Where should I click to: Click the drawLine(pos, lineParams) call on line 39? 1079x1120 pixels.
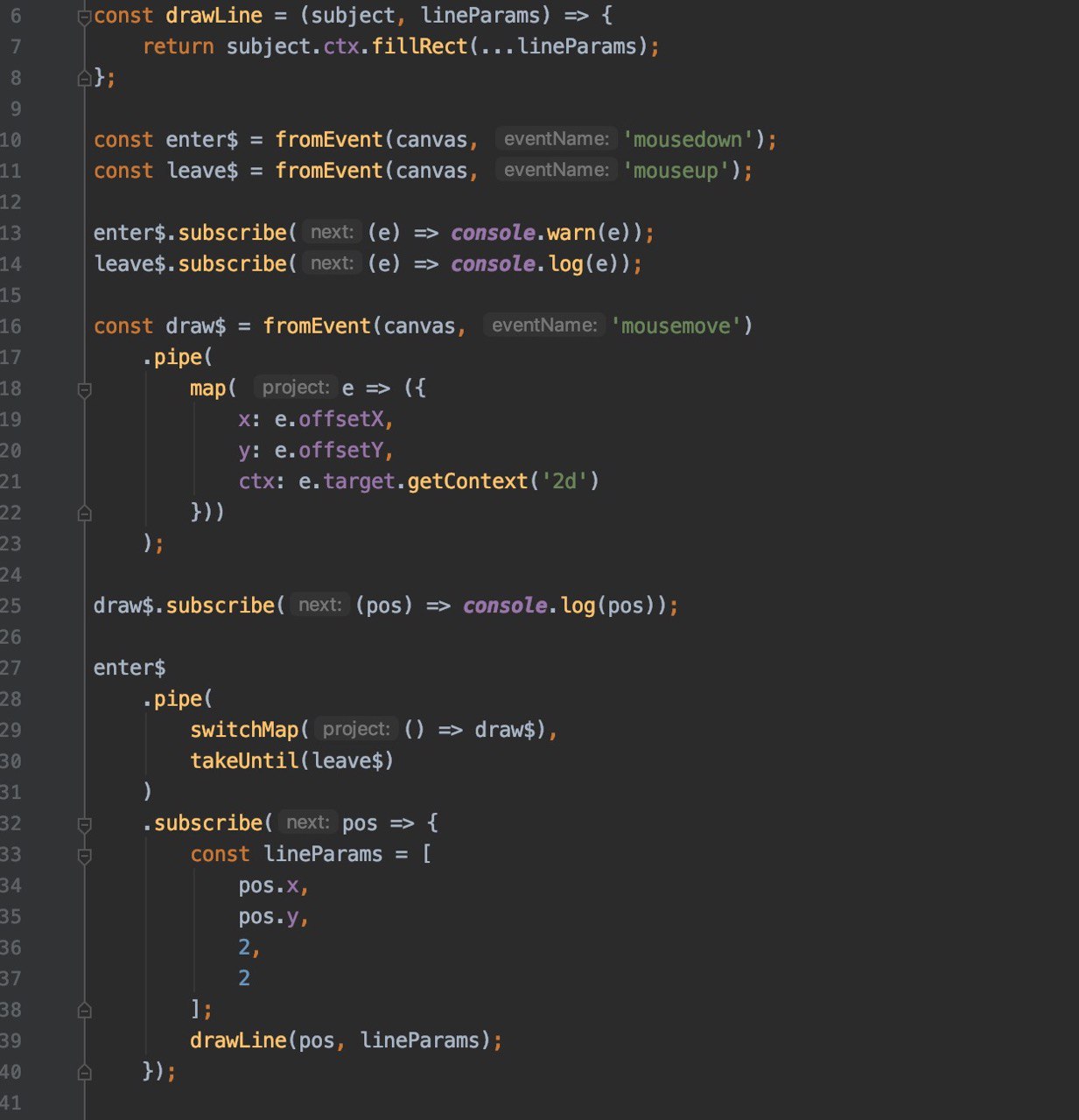click(x=340, y=1040)
